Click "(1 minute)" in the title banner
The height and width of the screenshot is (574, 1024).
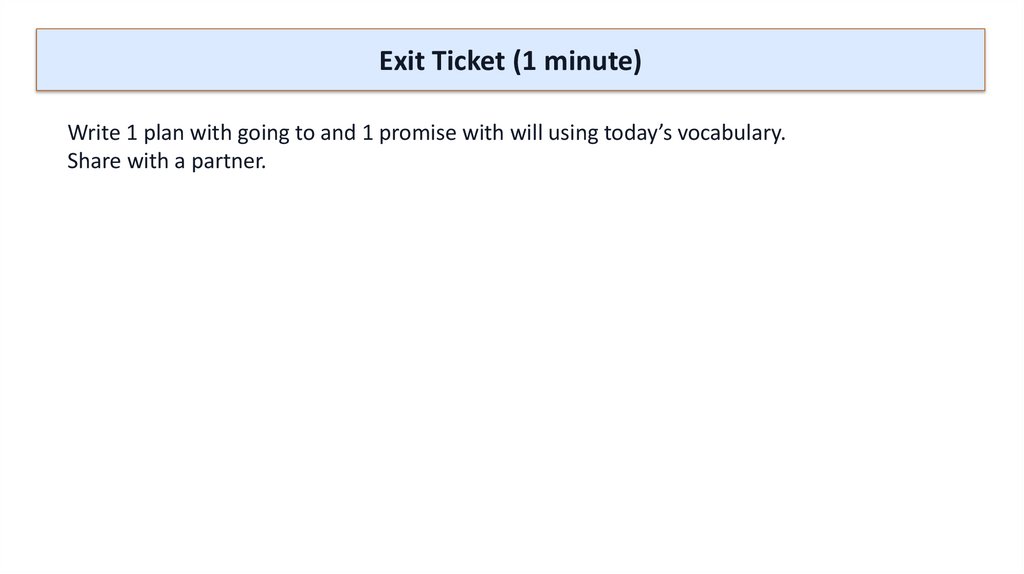[x=577, y=61]
